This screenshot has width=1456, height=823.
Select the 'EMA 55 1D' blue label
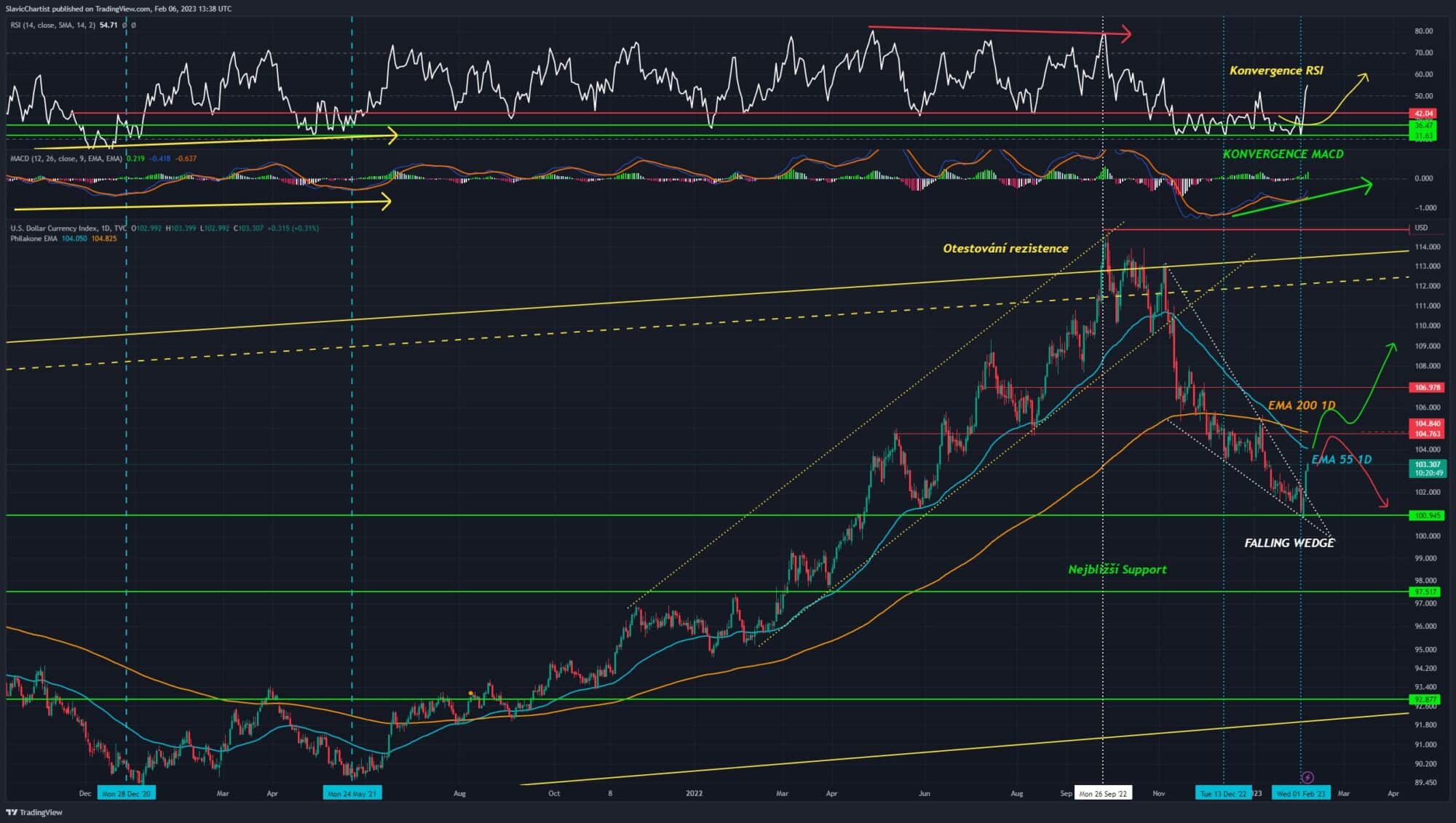coord(1342,459)
